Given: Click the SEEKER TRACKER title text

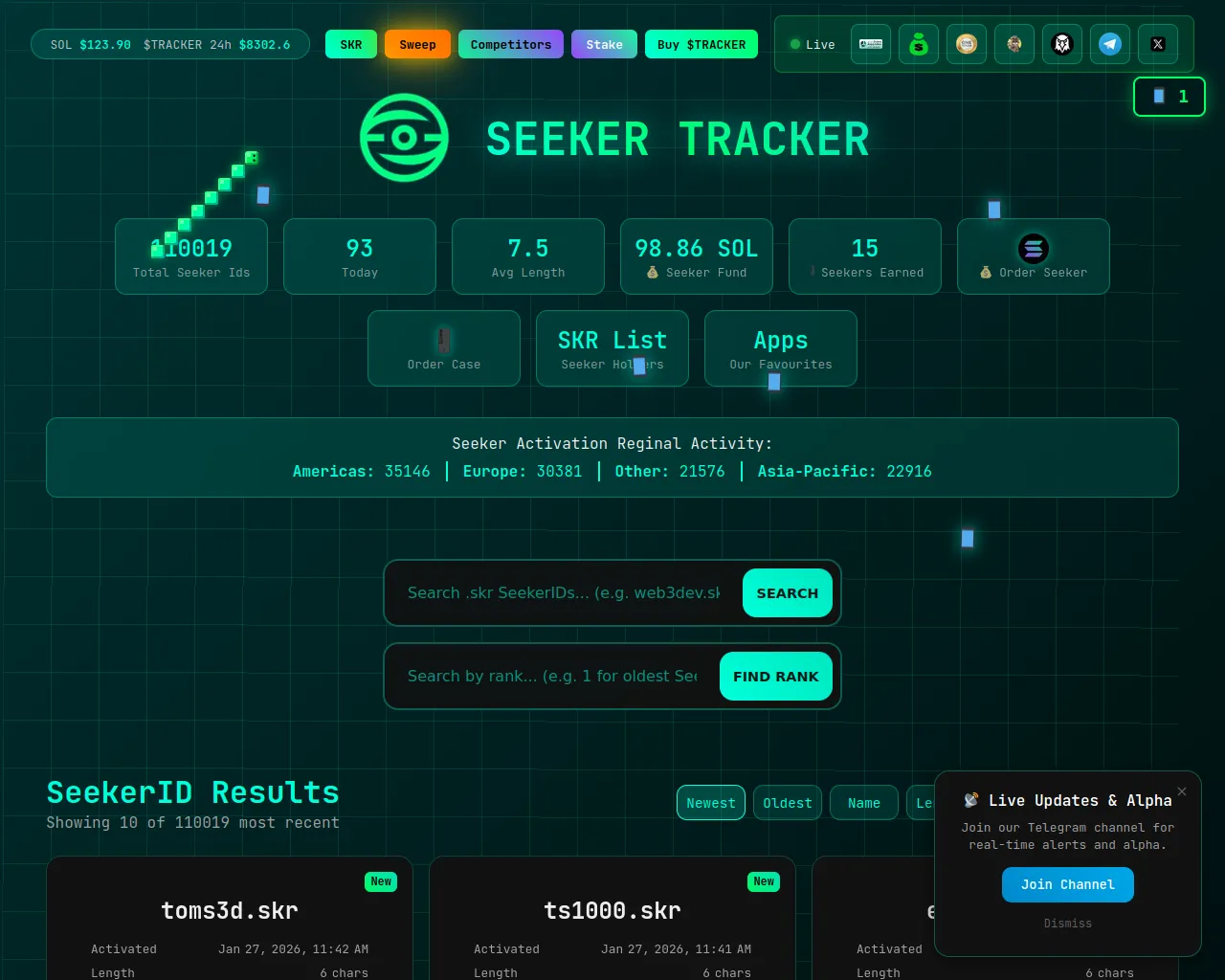Looking at the screenshot, I should coord(678,140).
